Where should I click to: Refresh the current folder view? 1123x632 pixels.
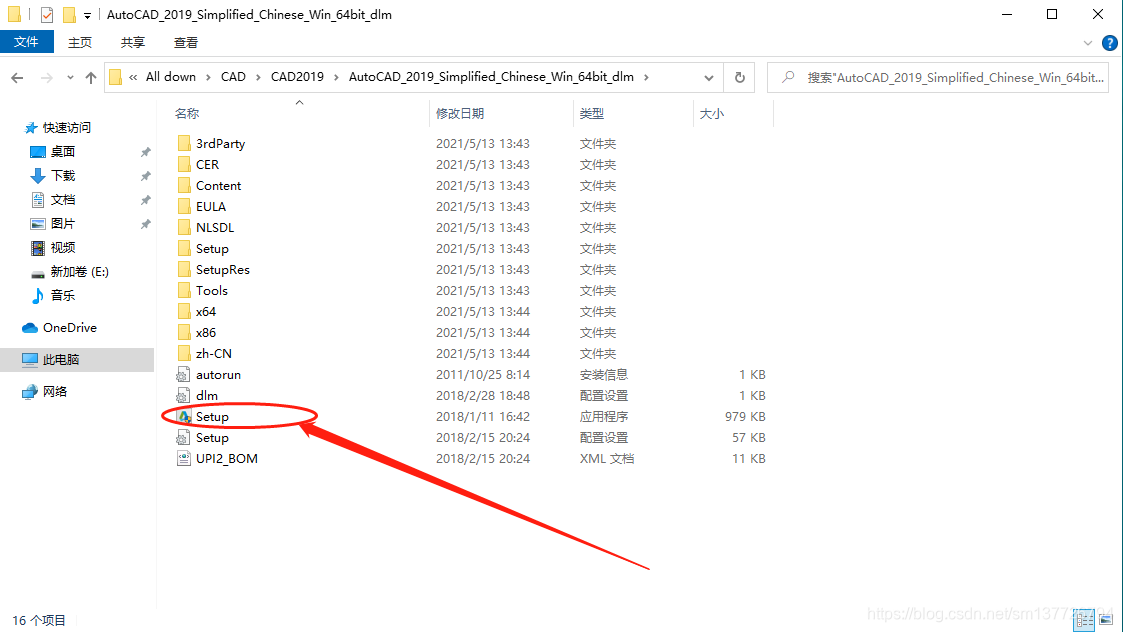(x=740, y=77)
